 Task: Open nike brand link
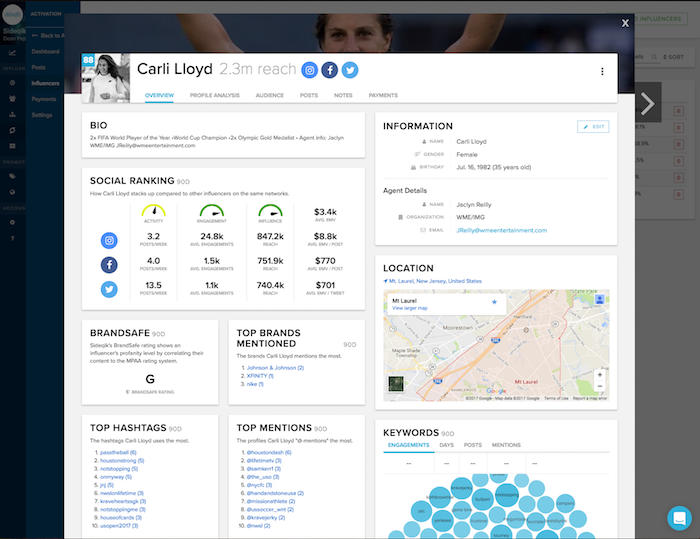(x=255, y=384)
